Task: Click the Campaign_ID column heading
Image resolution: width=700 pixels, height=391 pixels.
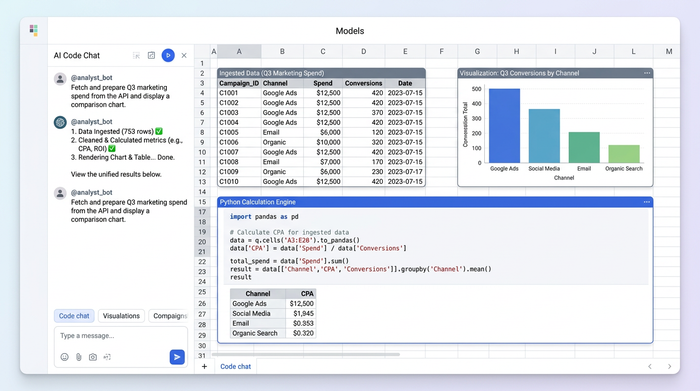Action: pyautogui.click(x=239, y=83)
